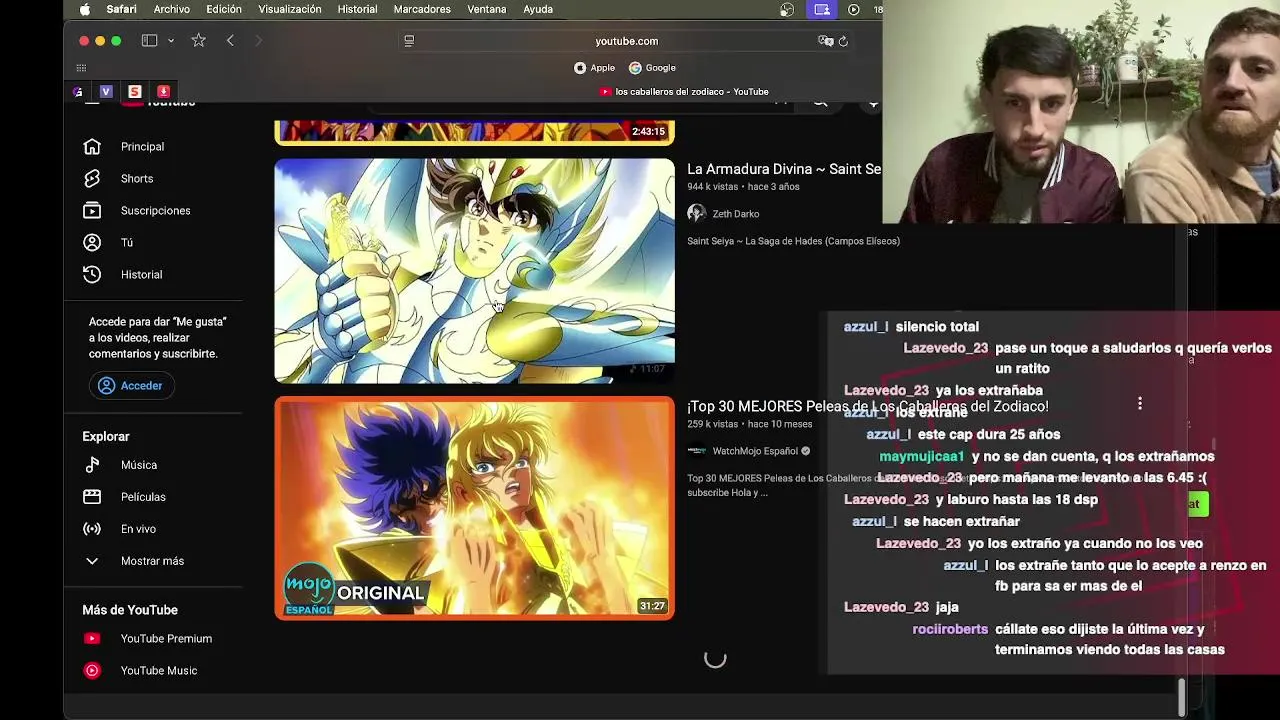Open the Apple menu
This screenshot has height=720, width=1280.
[x=85, y=9]
